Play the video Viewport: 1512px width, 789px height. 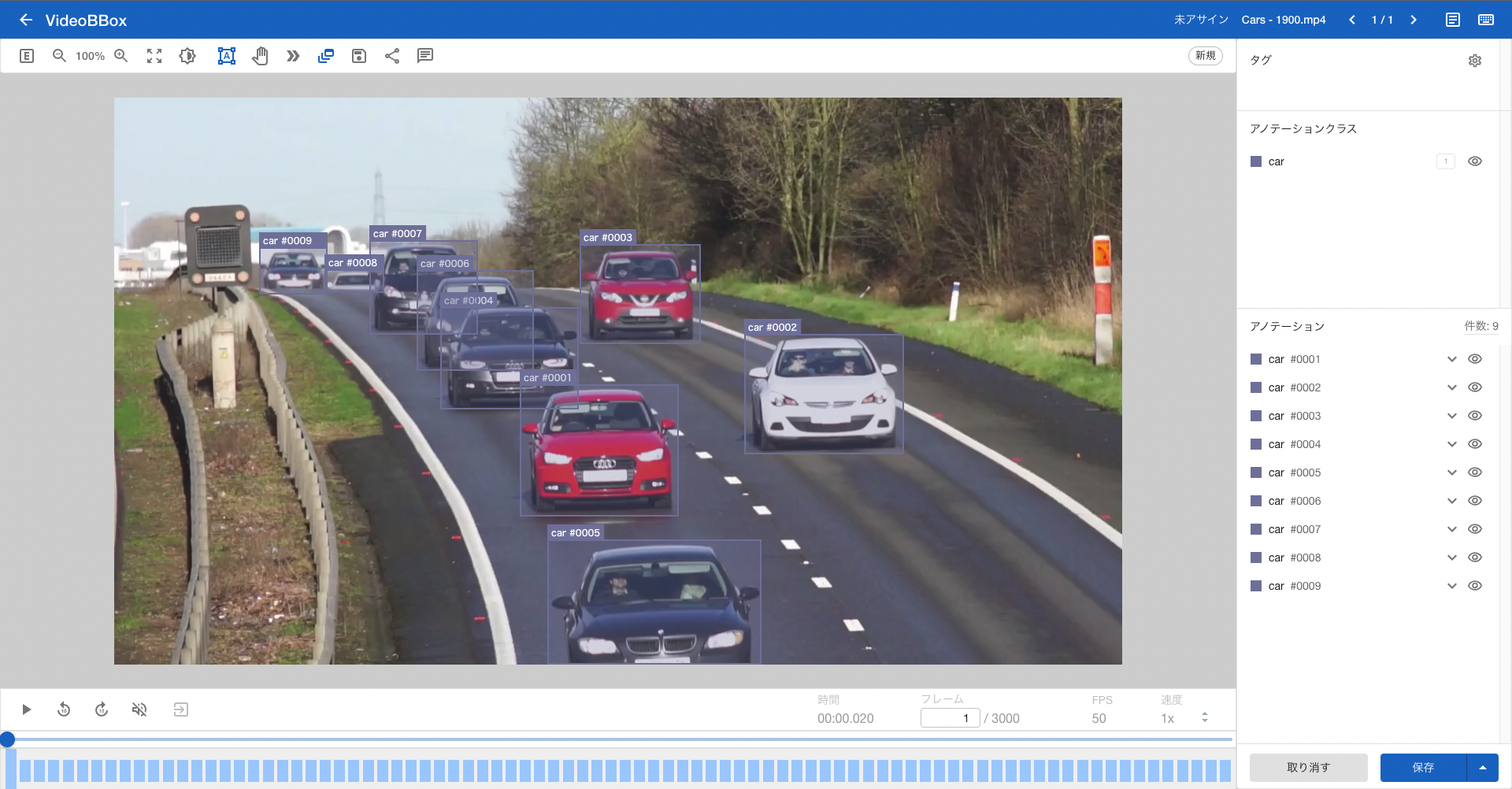pyautogui.click(x=27, y=709)
